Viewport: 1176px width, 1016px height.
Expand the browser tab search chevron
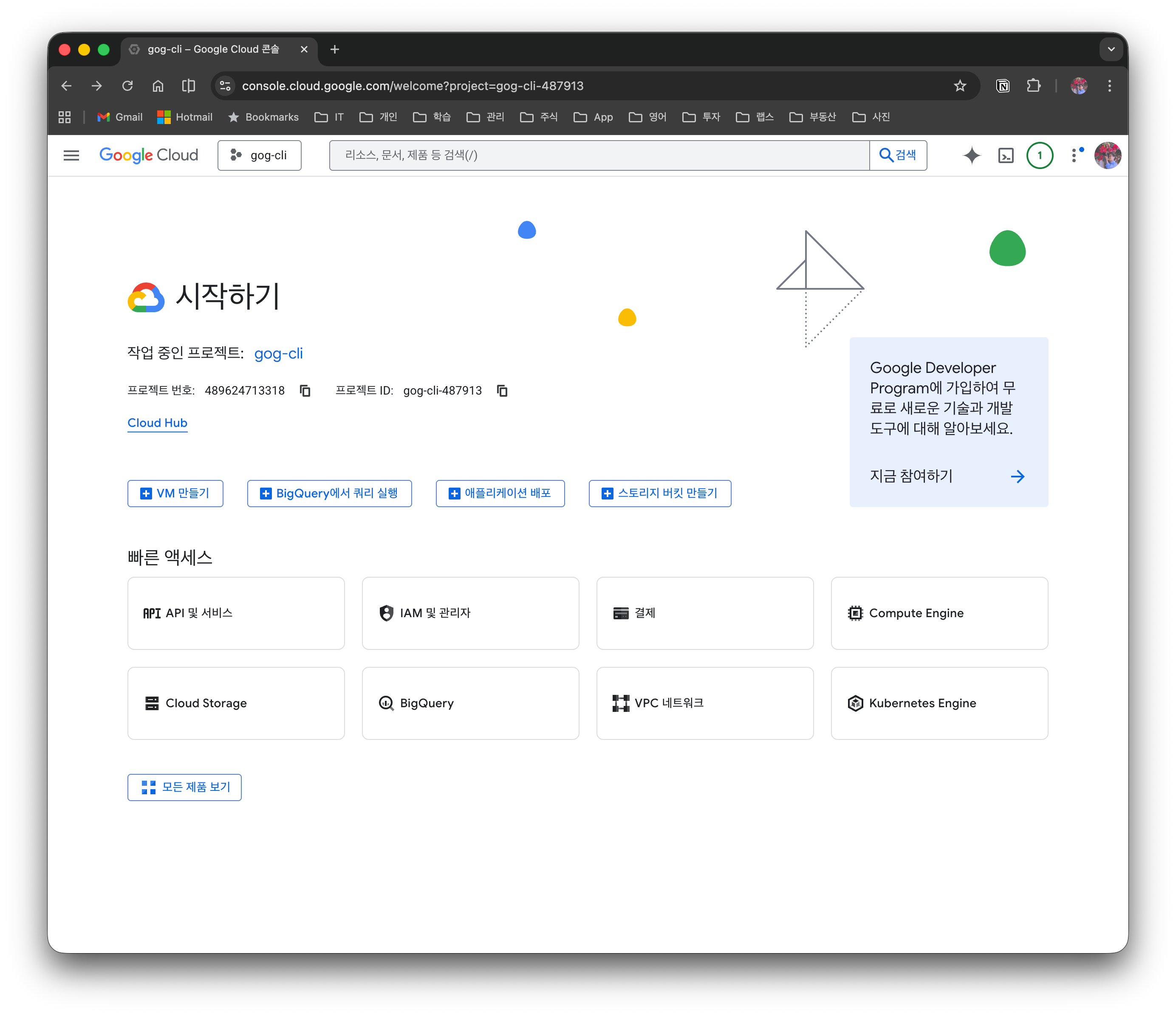pyautogui.click(x=1111, y=49)
